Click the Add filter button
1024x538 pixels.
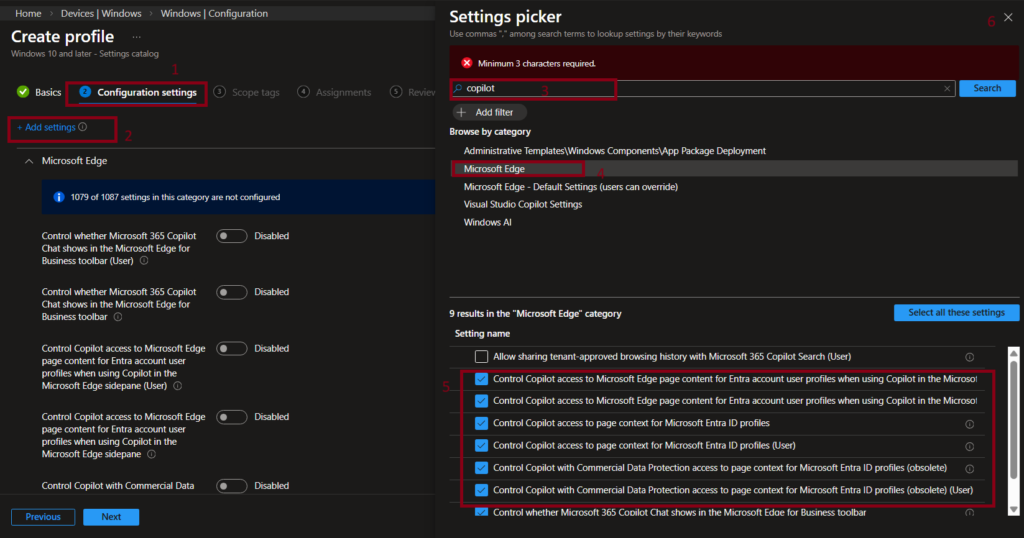point(488,112)
